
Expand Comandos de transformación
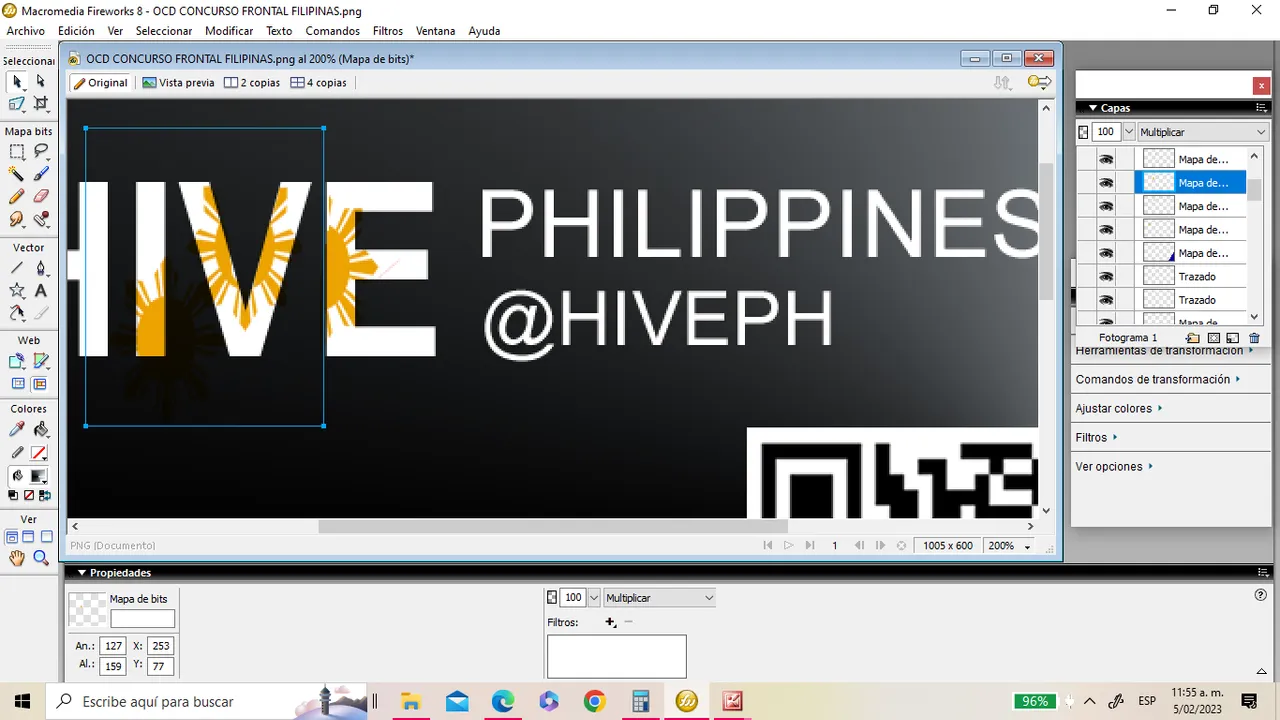1157,379
